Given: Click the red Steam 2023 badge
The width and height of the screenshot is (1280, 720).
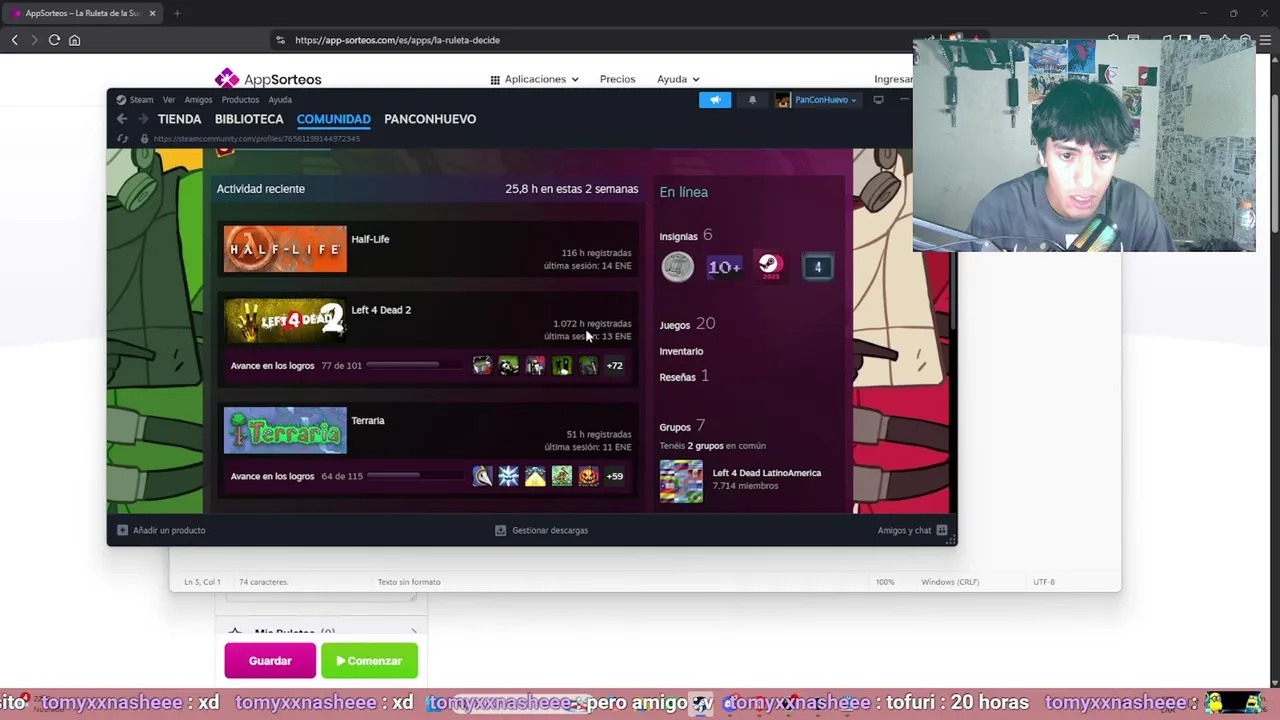Looking at the screenshot, I should coord(769,267).
